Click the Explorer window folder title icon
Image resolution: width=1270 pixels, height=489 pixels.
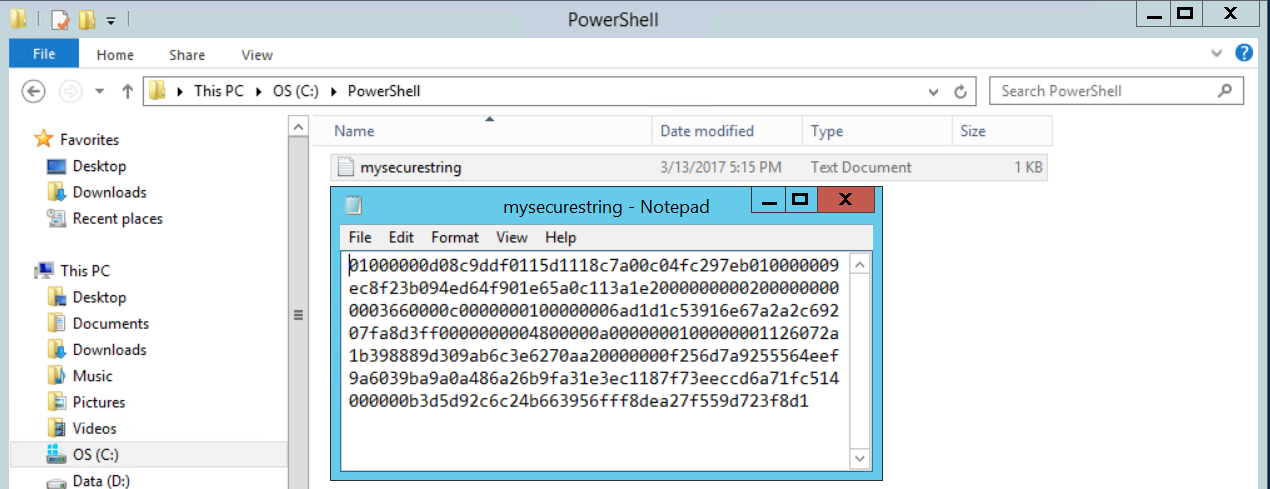pos(18,18)
